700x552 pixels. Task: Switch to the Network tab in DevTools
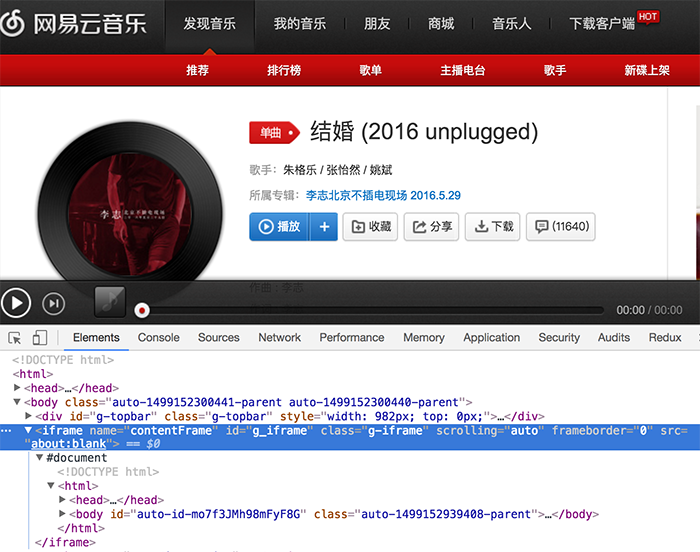tap(279, 338)
